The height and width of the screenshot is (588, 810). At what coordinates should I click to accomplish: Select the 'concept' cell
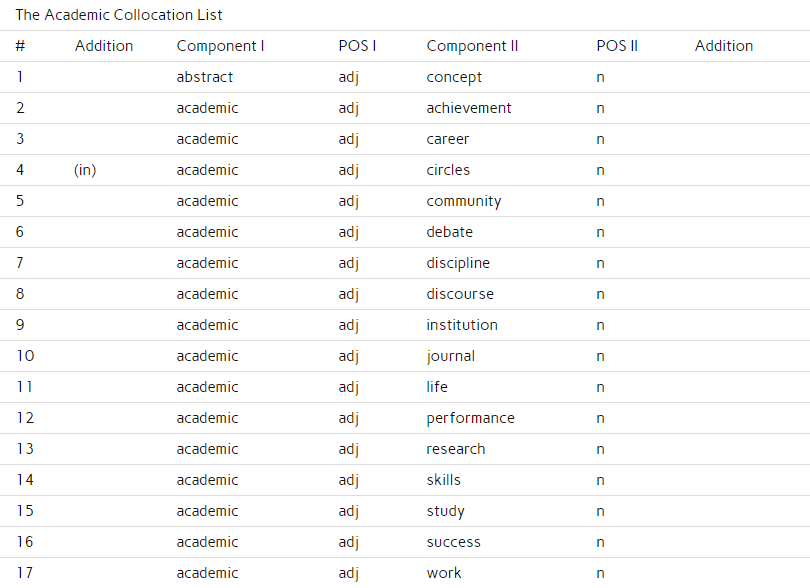tap(454, 78)
